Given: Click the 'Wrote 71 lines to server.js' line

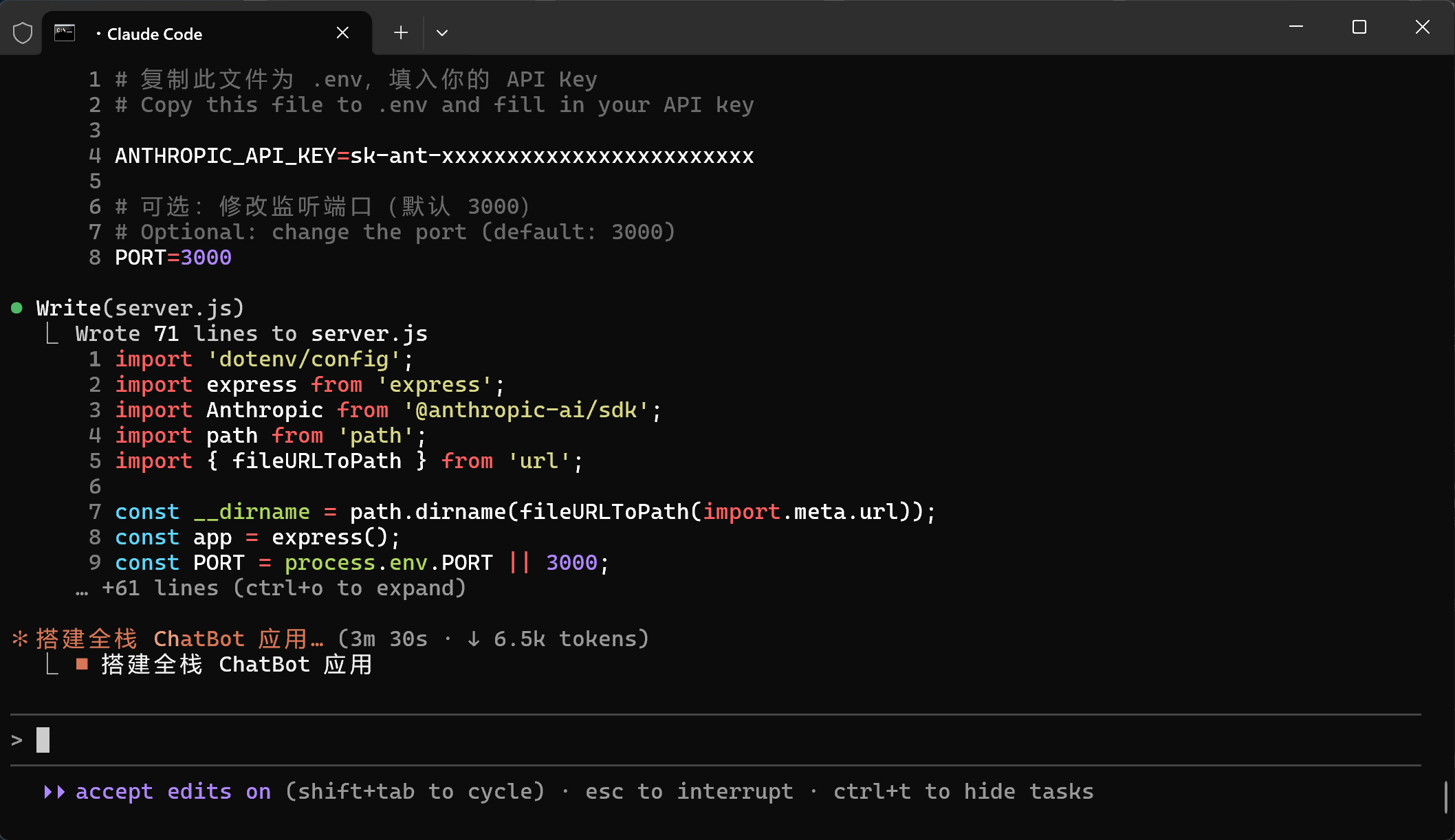Looking at the screenshot, I should coord(252,334).
